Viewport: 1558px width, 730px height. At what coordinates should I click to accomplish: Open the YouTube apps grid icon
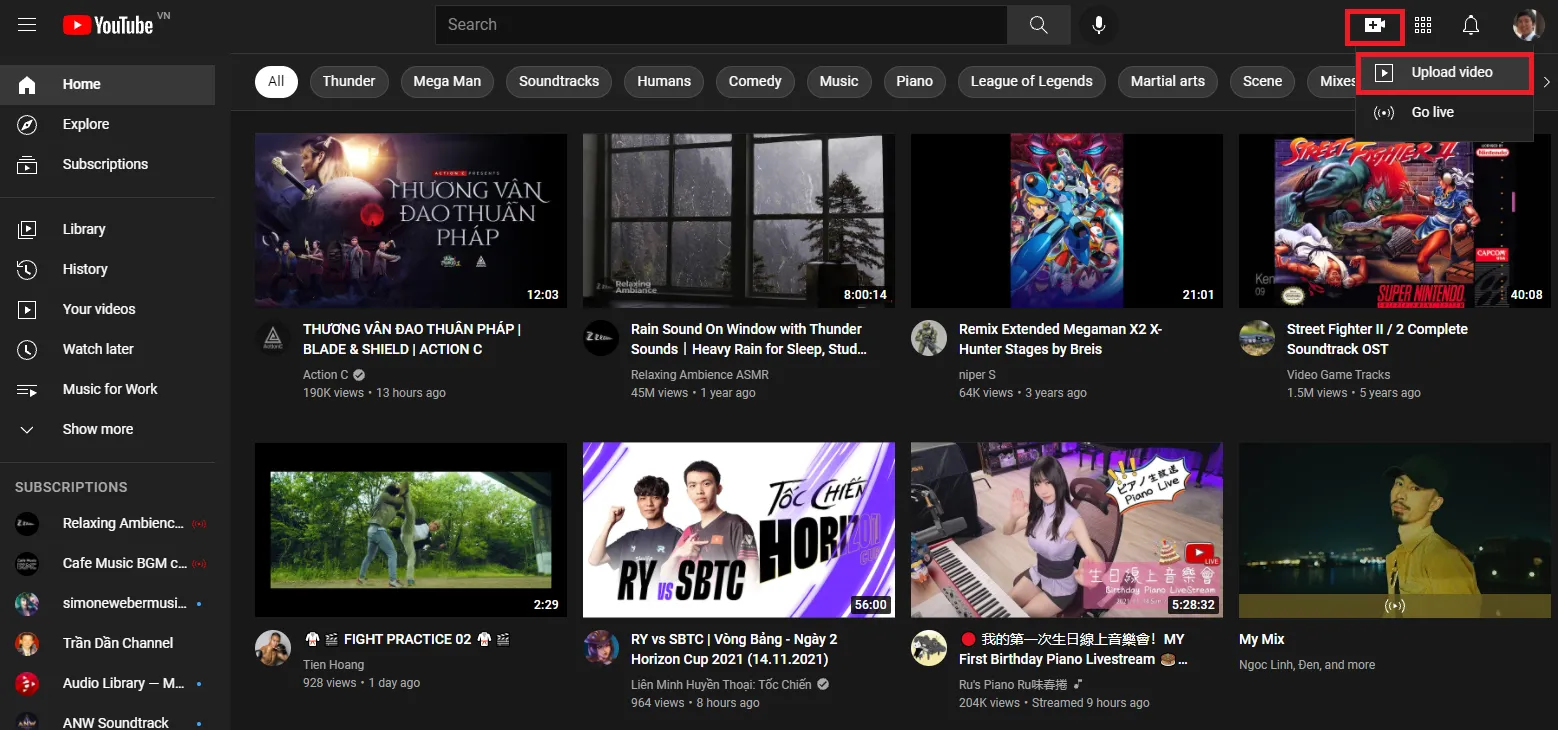[x=1423, y=25]
